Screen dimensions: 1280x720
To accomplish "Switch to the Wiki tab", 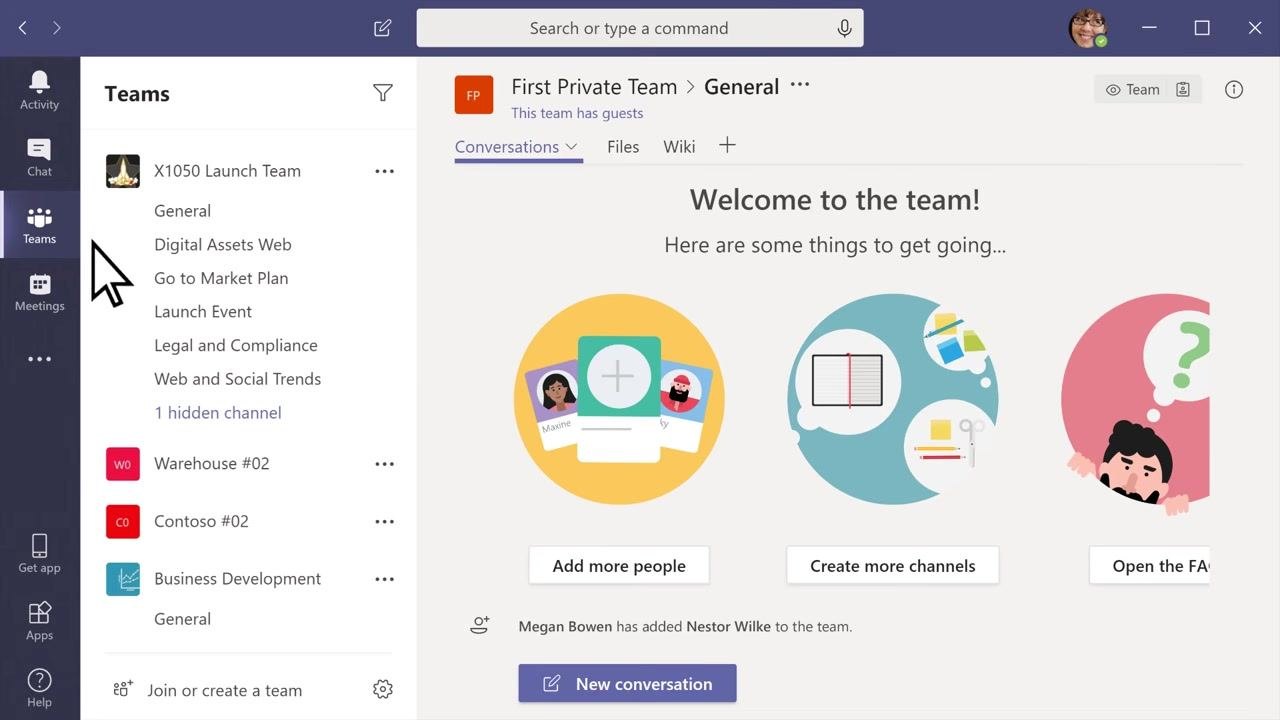I will (x=679, y=147).
